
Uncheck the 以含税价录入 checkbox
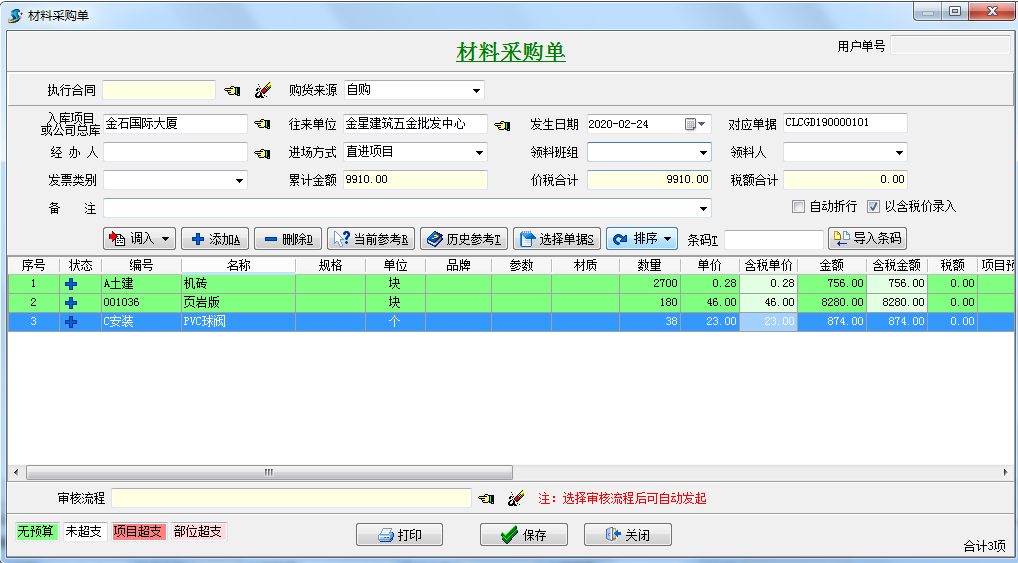[873, 207]
